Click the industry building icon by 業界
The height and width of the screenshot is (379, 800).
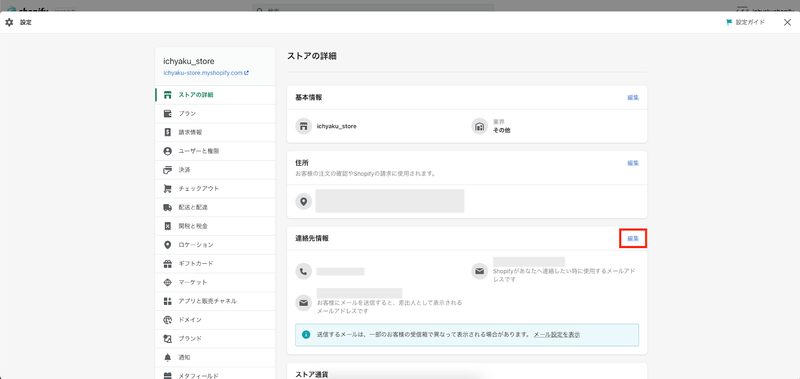pyautogui.click(x=480, y=127)
